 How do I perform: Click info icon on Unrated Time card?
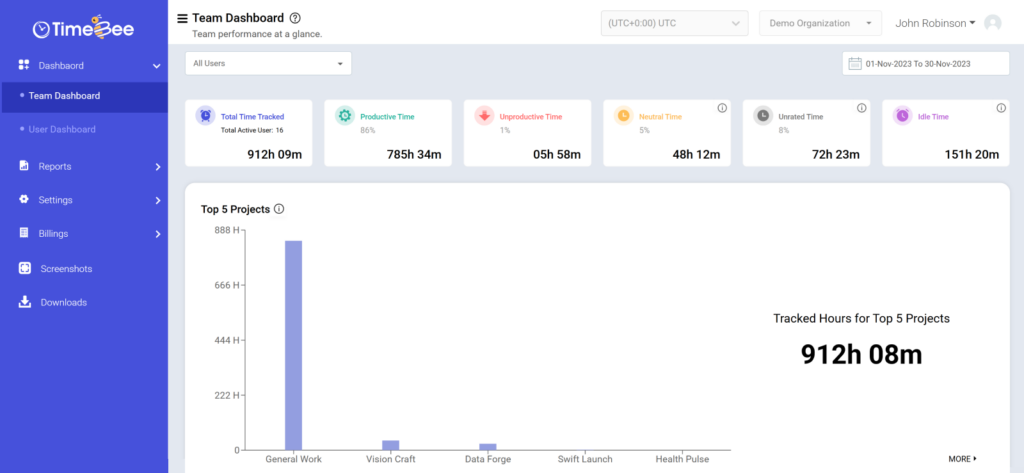pyautogui.click(x=861, y=108)
